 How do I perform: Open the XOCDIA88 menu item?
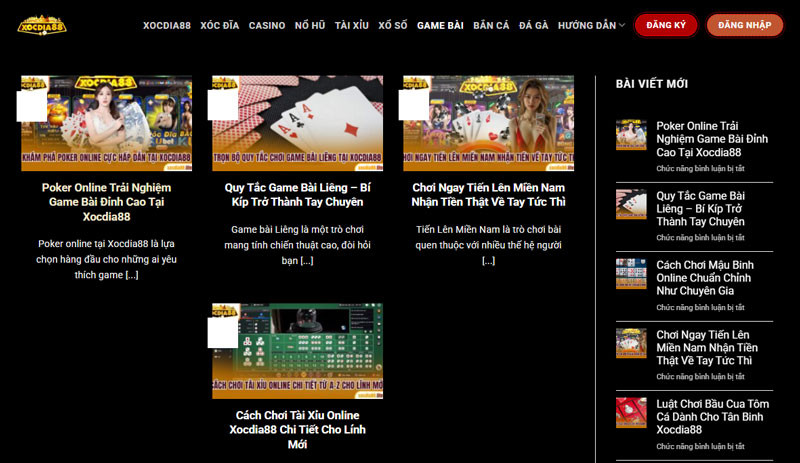(167, 26)
